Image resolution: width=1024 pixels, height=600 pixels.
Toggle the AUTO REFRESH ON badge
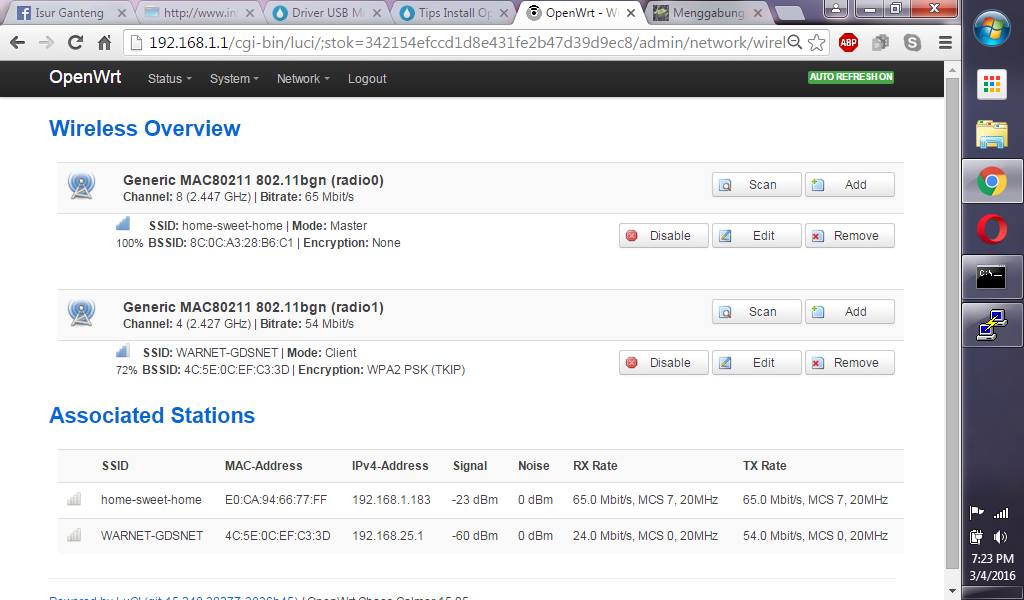(x=851, y=77)
